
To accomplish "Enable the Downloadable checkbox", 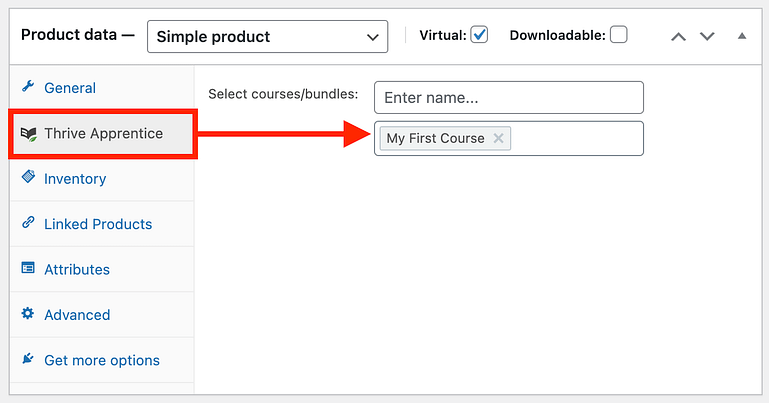I will [618, 35].
